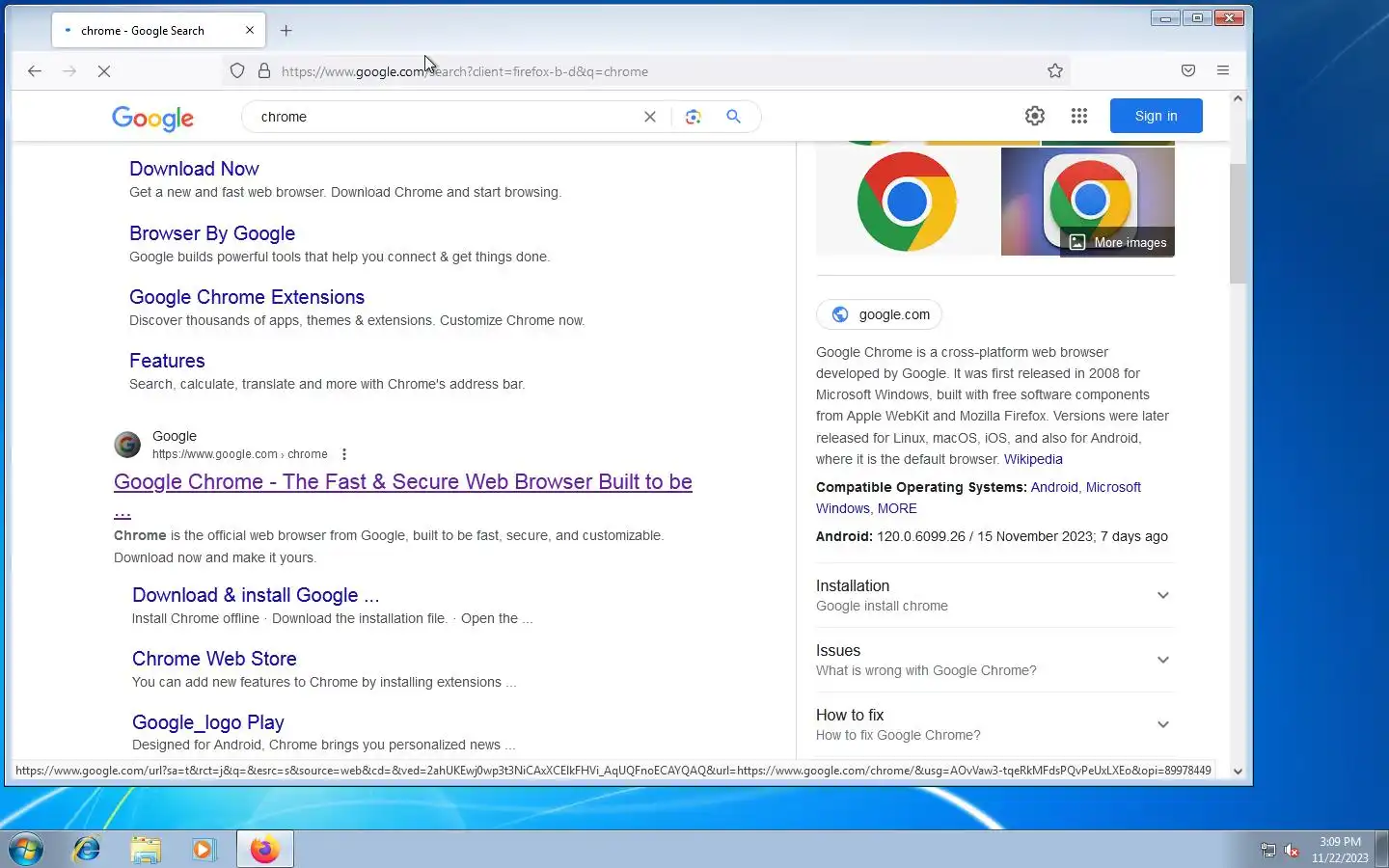Click the blue Sign in button
This screenshot has width=1389, height=868.
click(x=1156, y=116)
